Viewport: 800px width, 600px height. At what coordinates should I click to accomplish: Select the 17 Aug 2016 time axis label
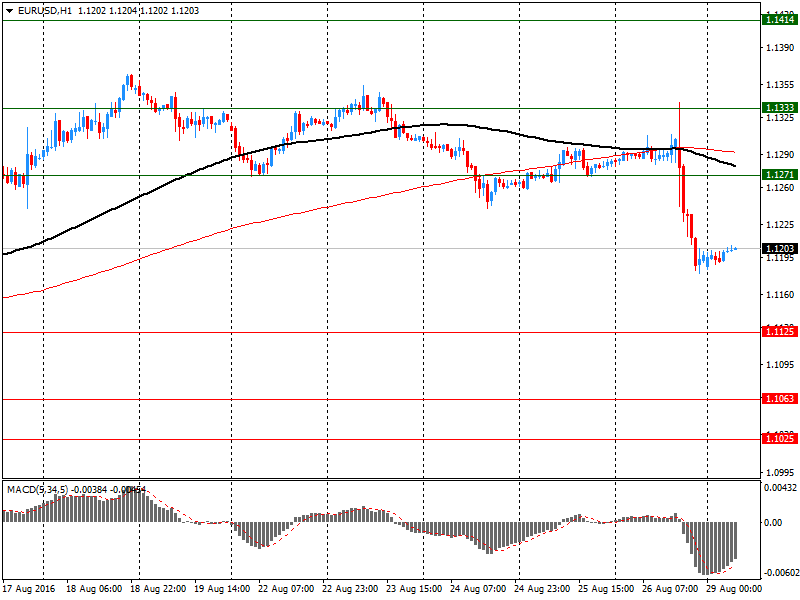point(28,589)
